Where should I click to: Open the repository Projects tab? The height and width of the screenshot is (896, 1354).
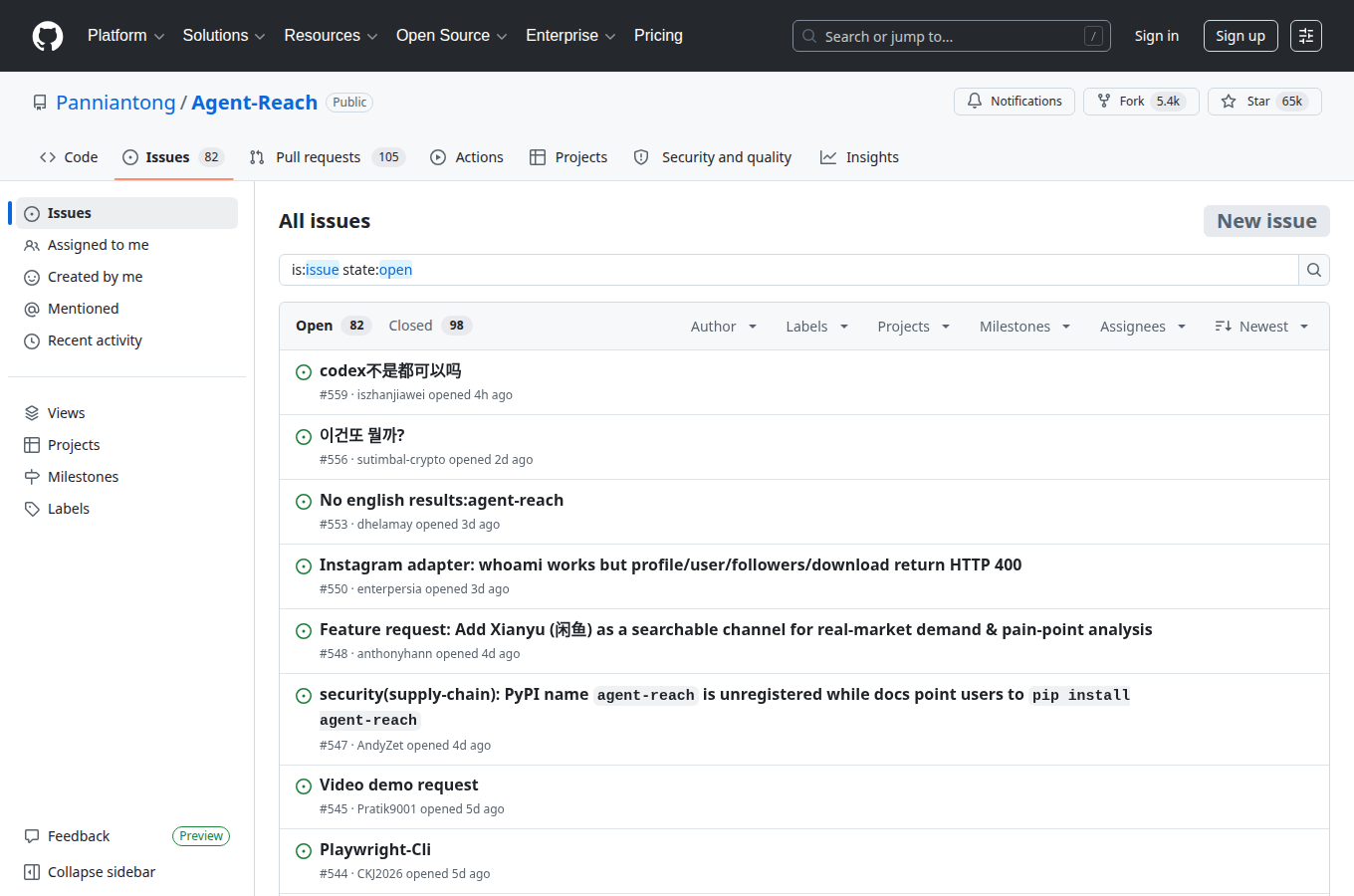pos(568,157)
